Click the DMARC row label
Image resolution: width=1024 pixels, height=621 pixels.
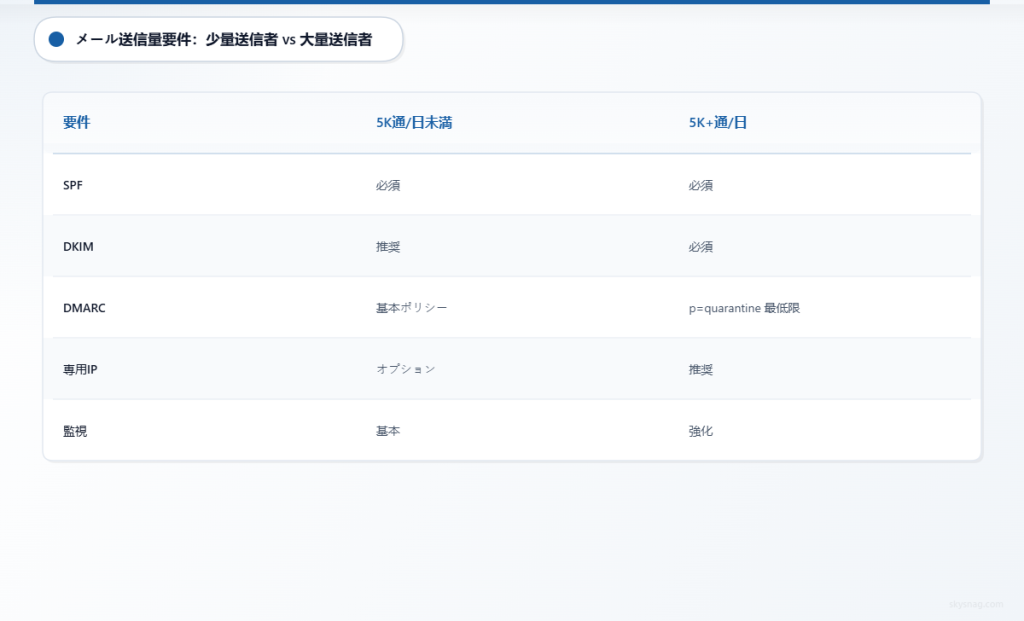pos(84,308)
